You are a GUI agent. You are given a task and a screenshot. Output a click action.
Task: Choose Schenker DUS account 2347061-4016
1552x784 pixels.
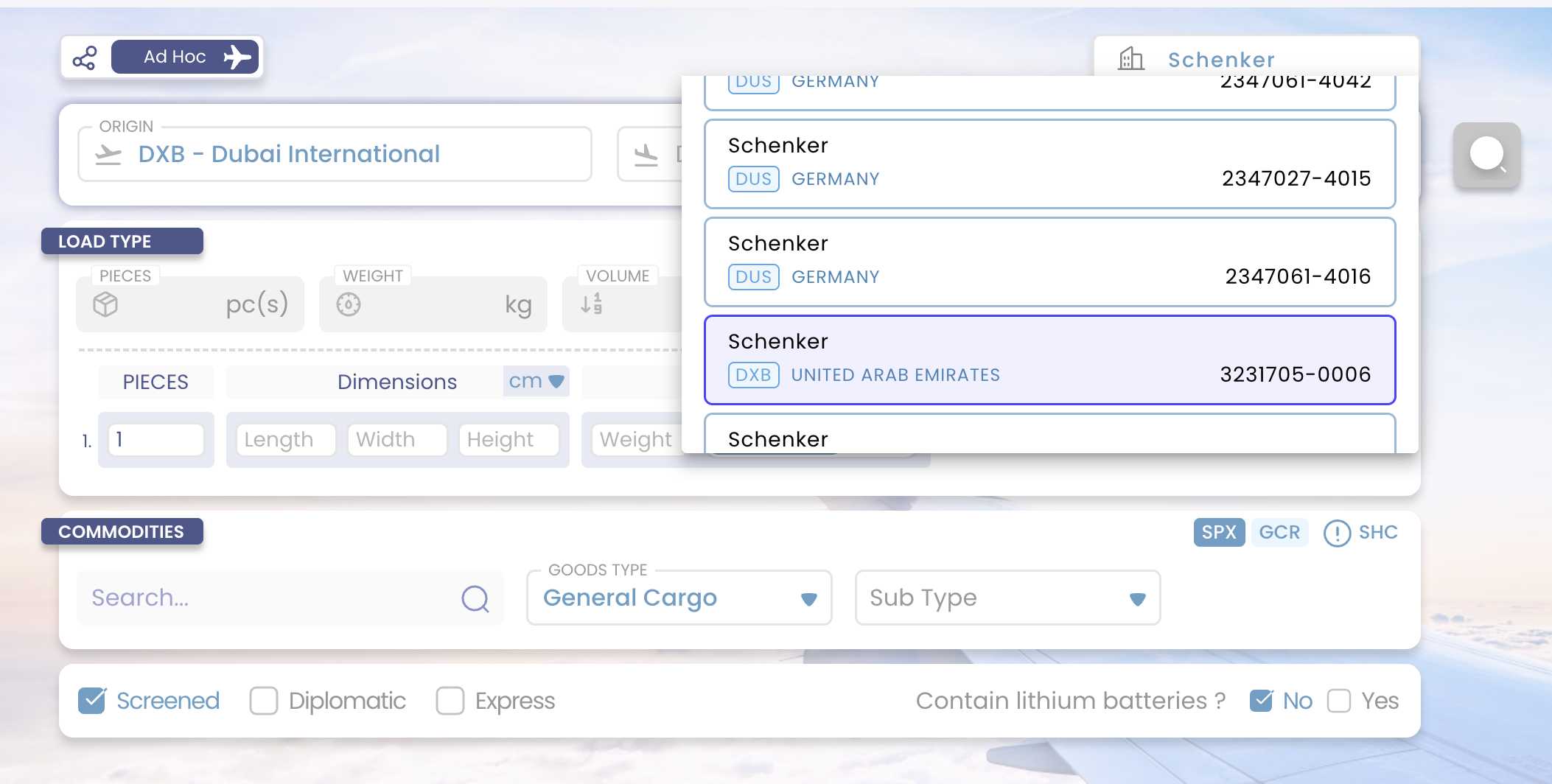tap(1049, 262)
